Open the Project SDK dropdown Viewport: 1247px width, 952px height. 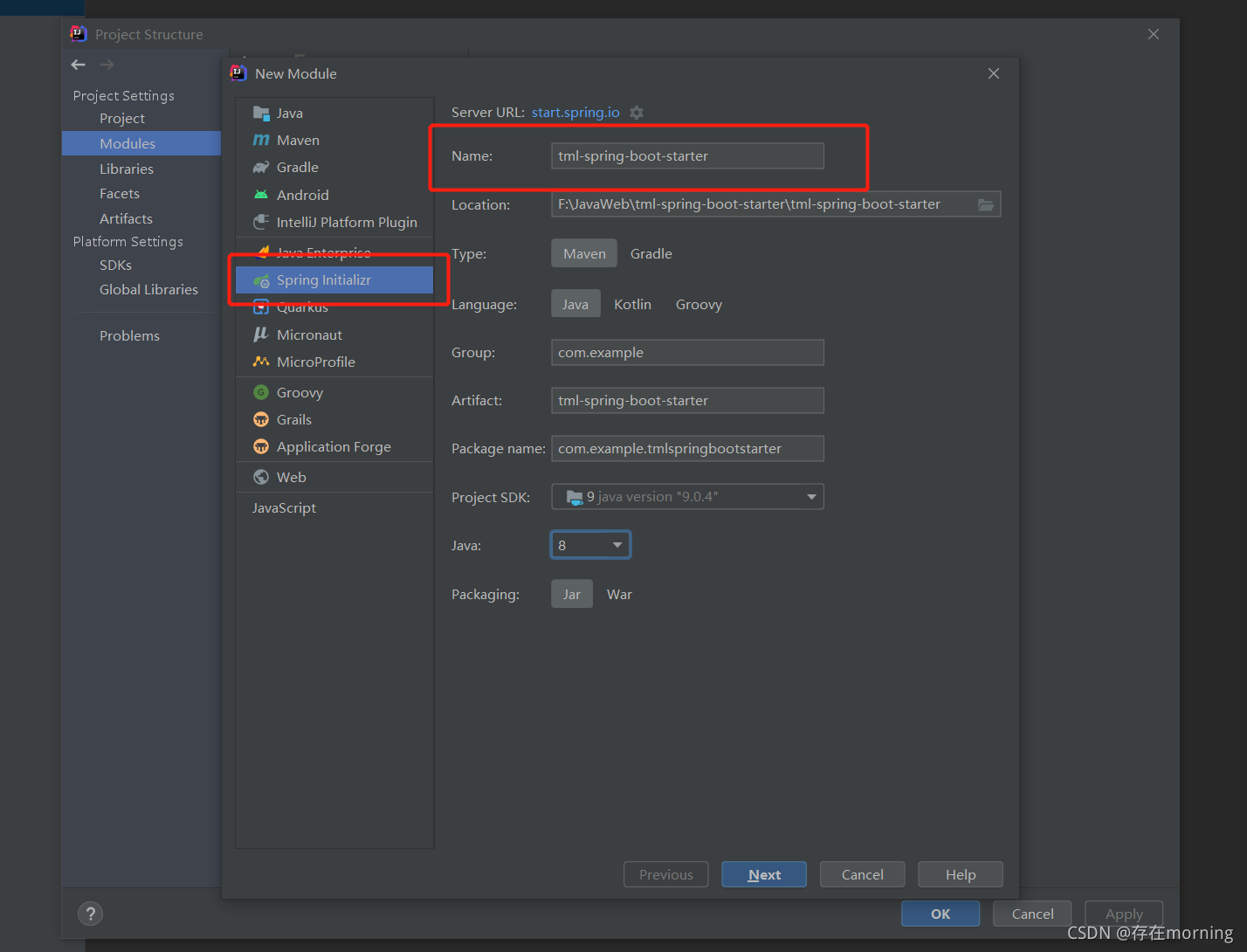click(687, 497)
